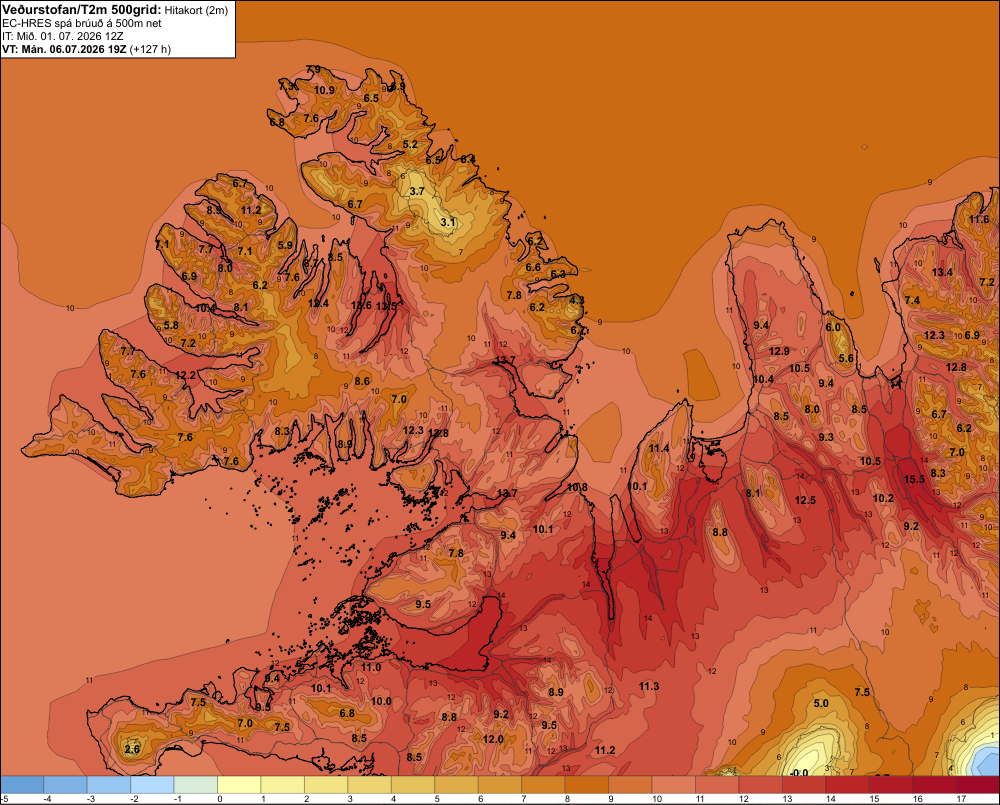Click the 13.4 temperature value
This screenshot has height=805, width=1000.
coord(942,272)
